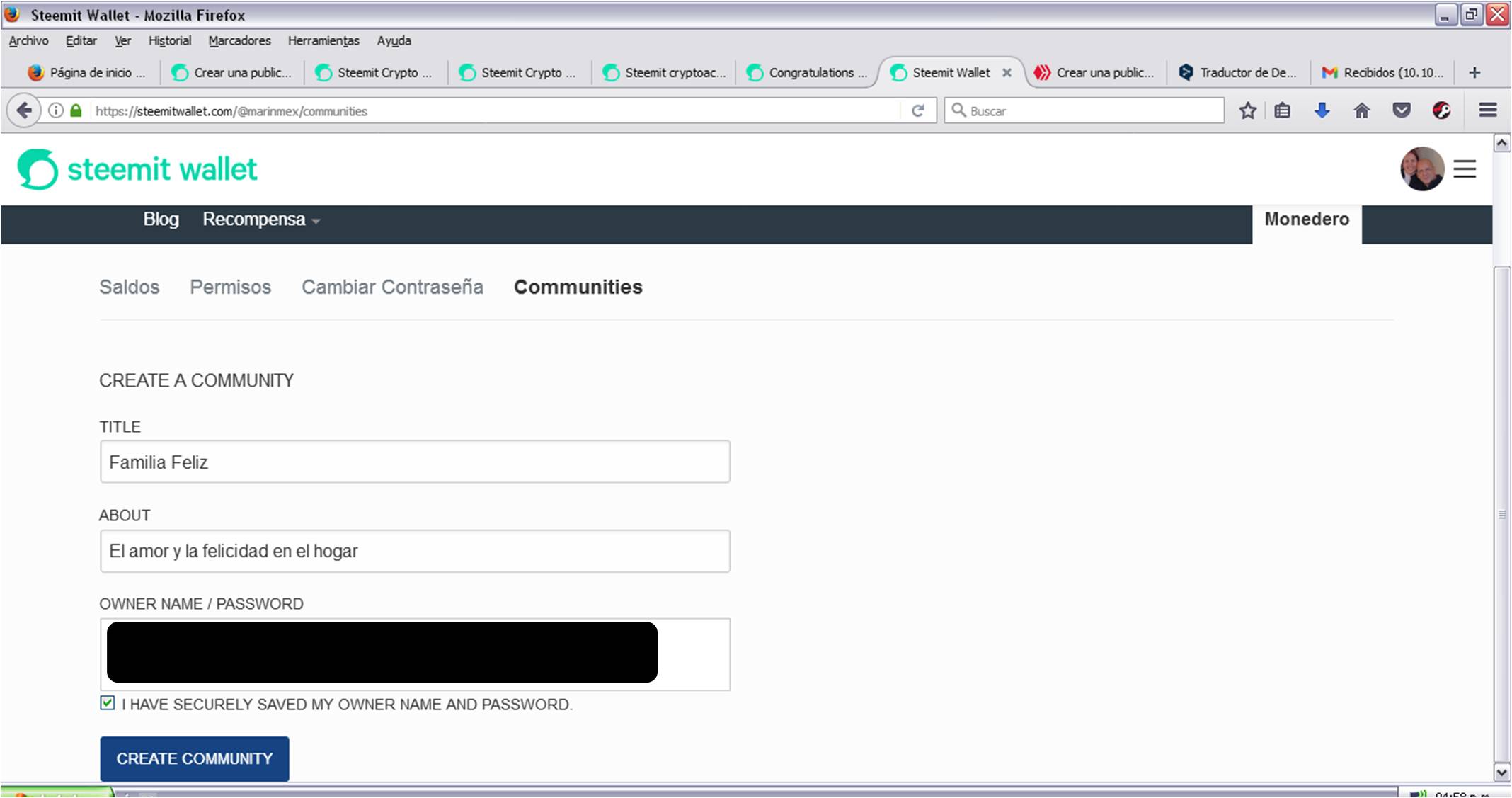Image resolution: width=1512 pixels, height=798 pixels.
Task: Click the search magnifier icon in the Buscar box
Action: click(x=958, y=110)
